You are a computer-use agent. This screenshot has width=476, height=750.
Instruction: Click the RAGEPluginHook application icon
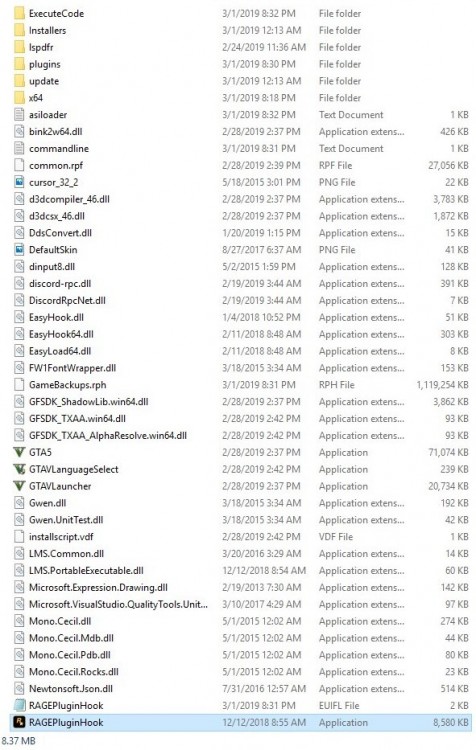coord(19,722)
